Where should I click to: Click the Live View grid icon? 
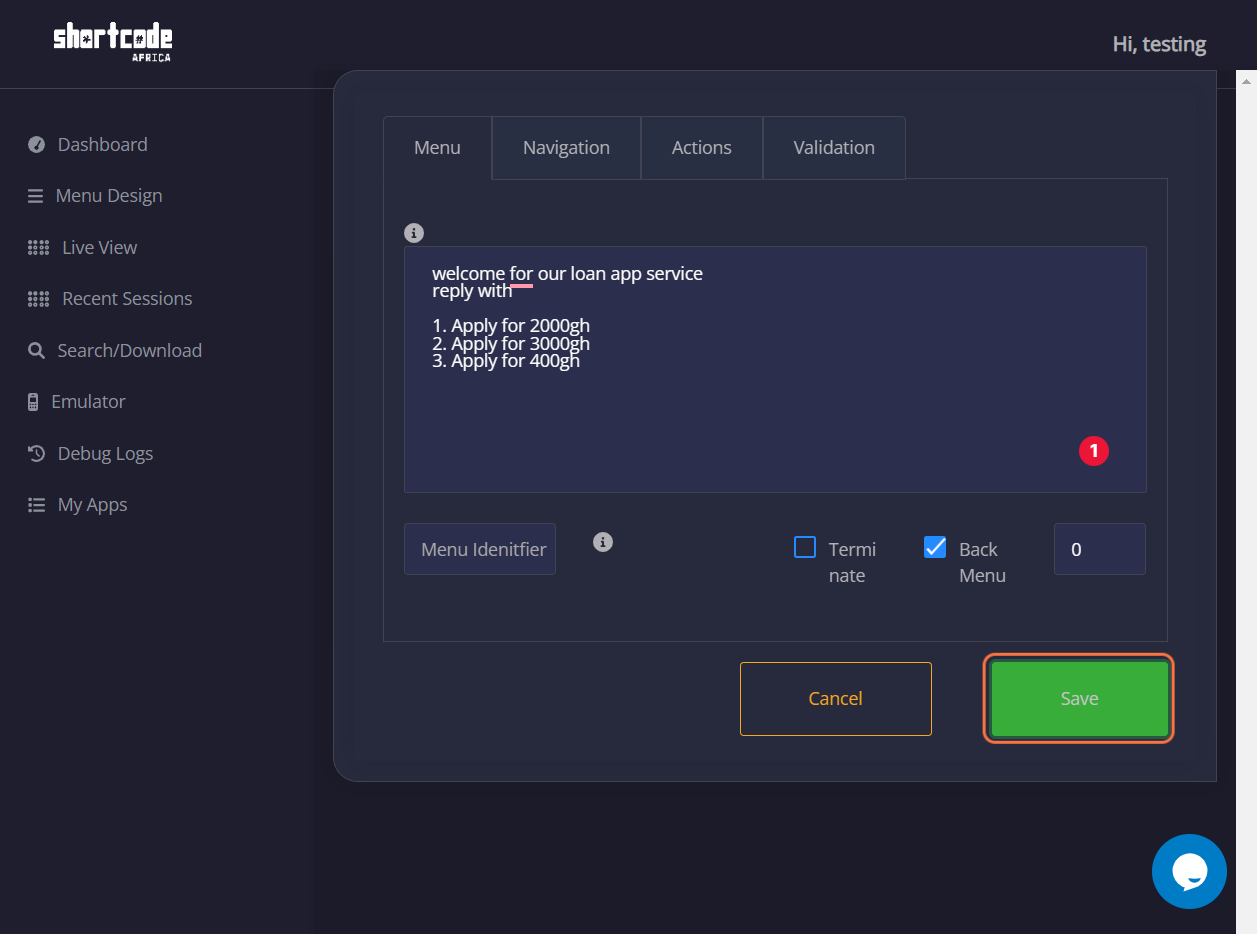click(39, 247)
